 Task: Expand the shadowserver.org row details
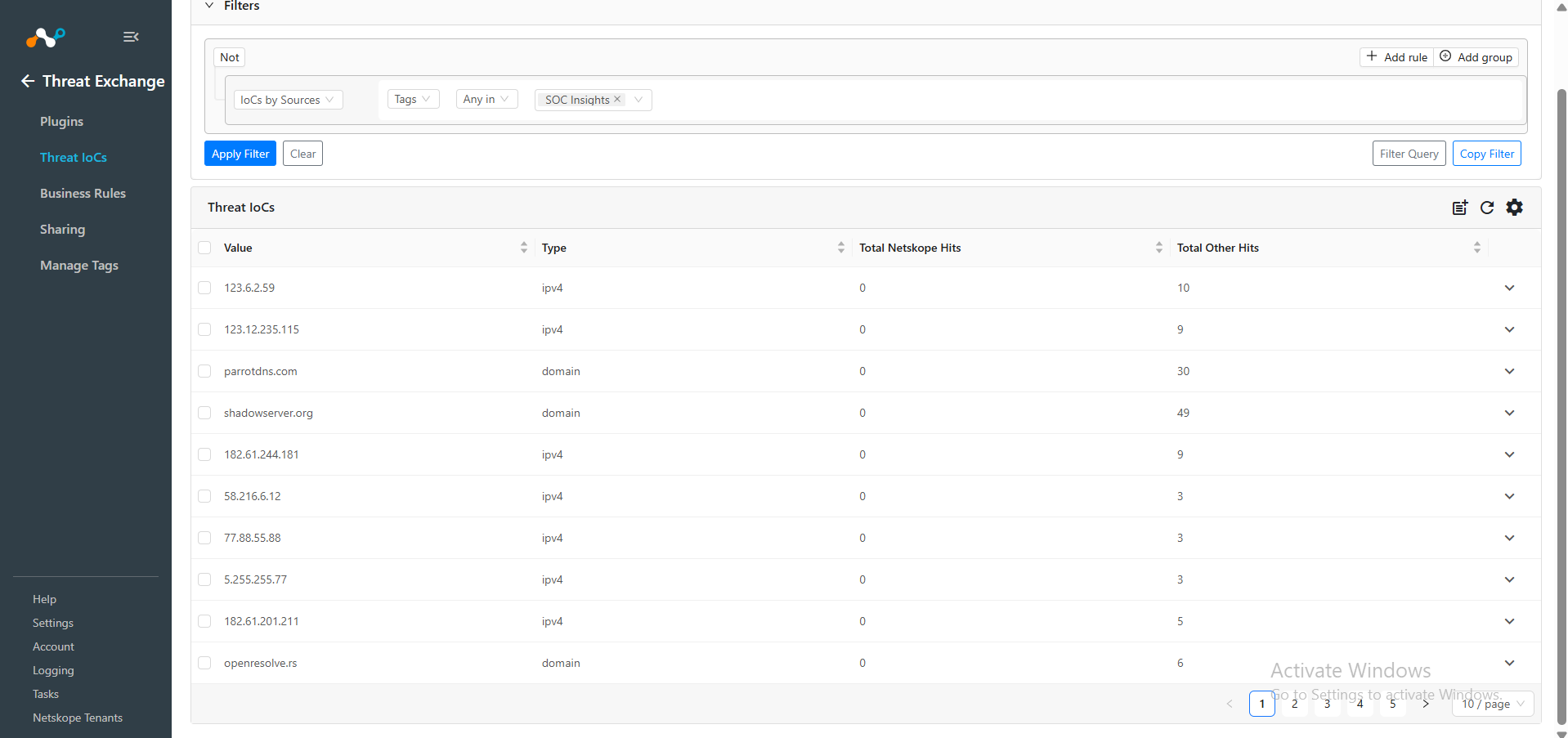tap(1509, 413)
